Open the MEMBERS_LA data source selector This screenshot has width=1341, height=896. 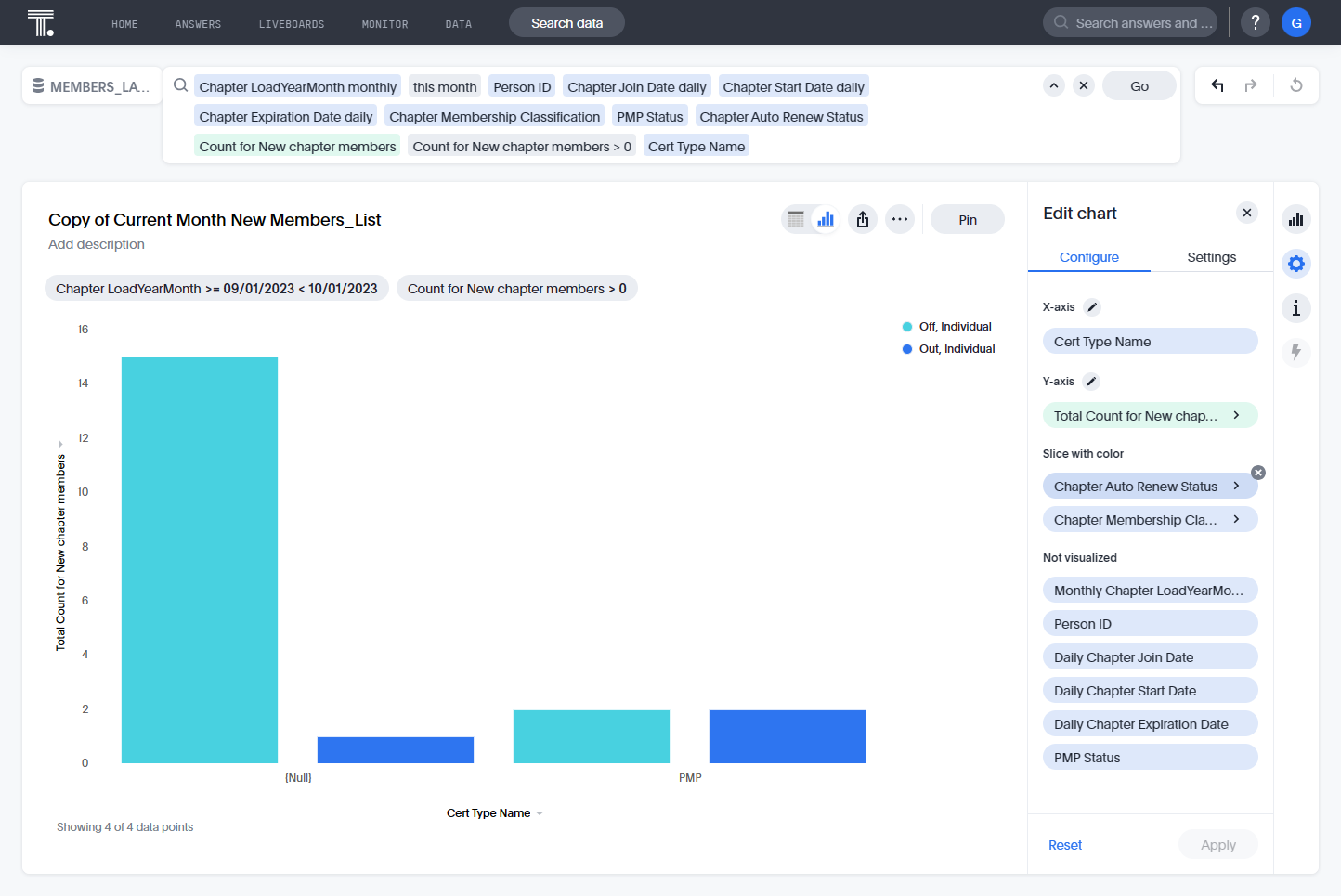[91, 86]
